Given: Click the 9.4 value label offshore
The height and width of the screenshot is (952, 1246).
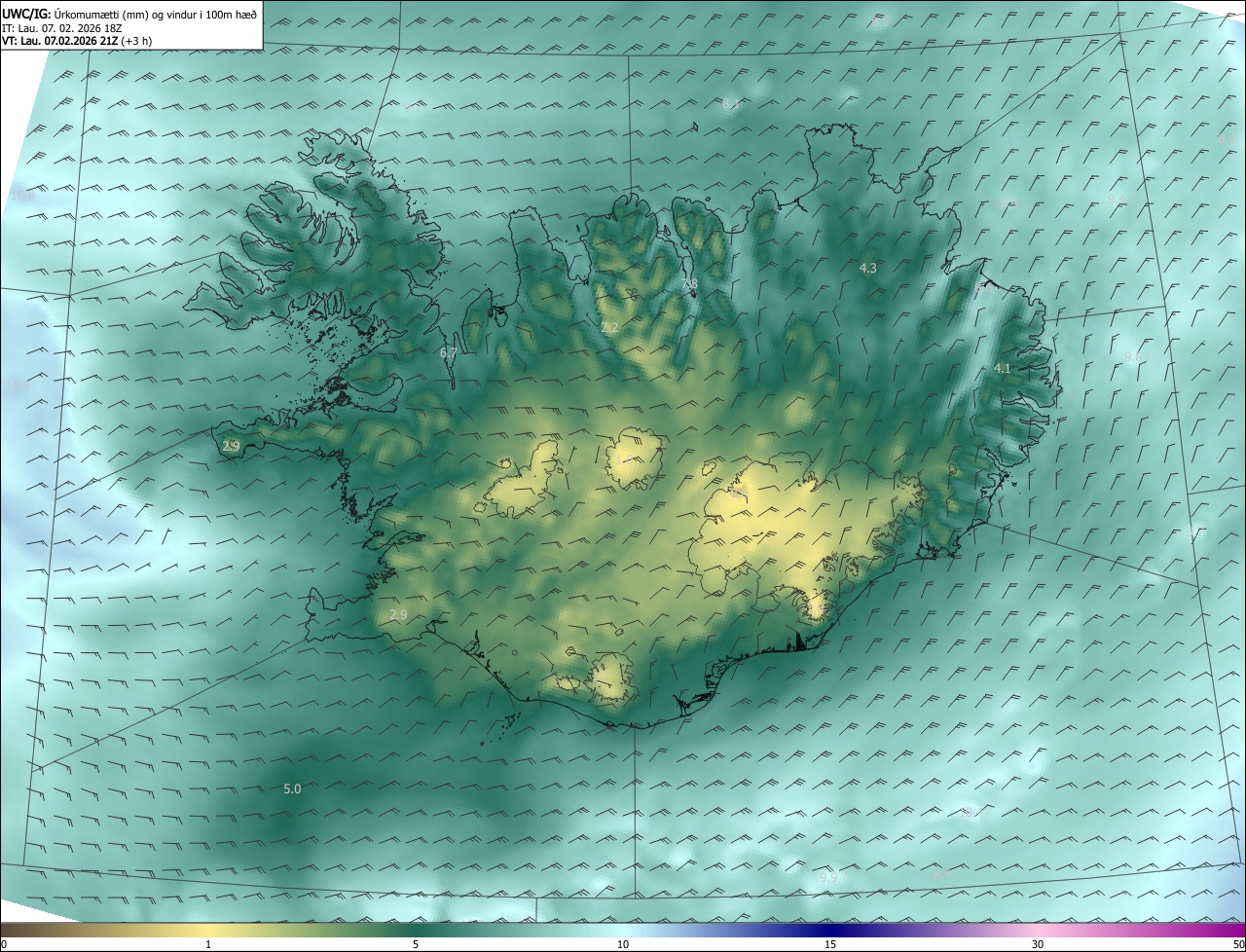Looking at the screenshot, I should pos(1117,198).
